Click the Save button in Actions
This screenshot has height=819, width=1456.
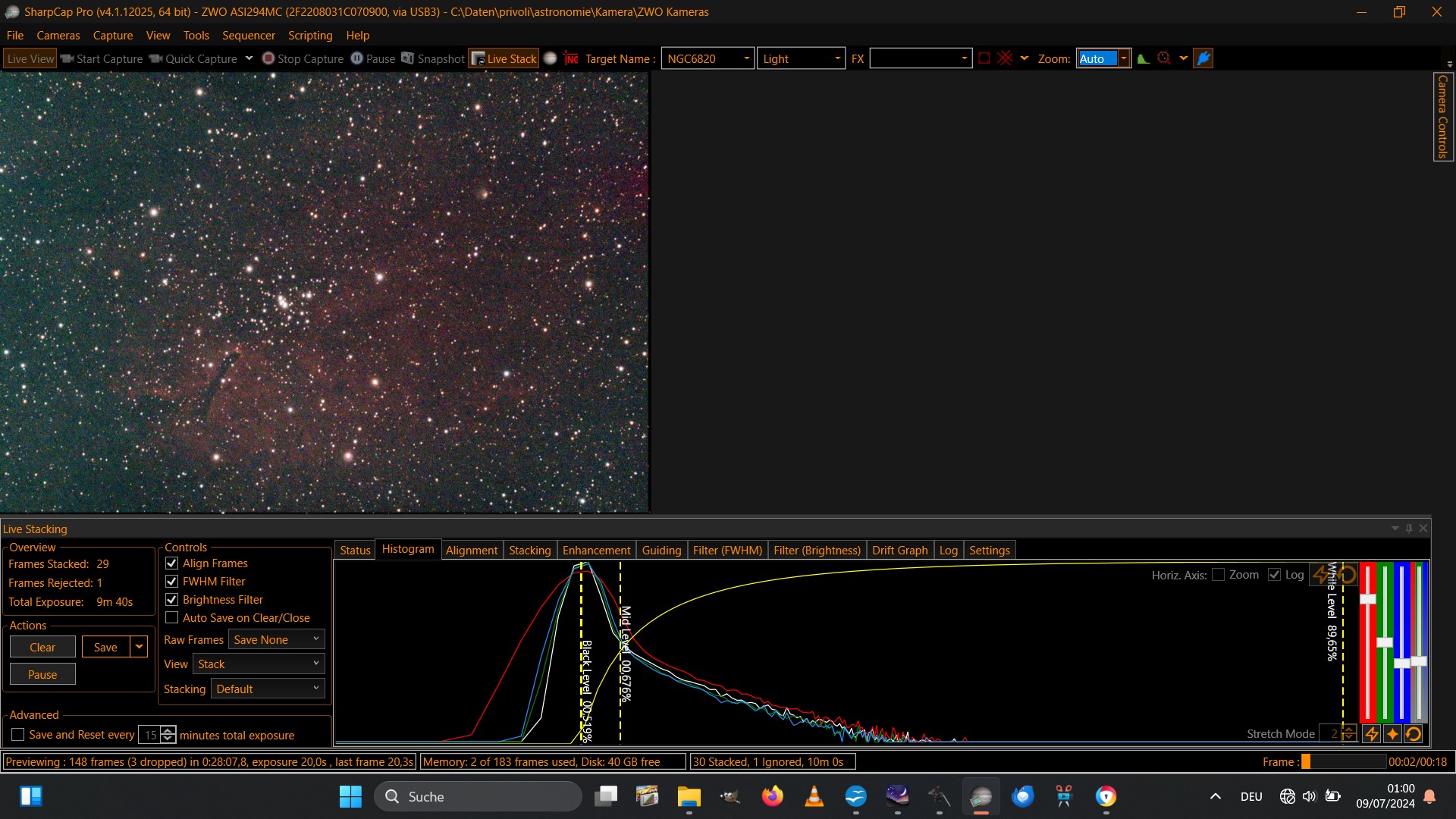coord(105,647)
